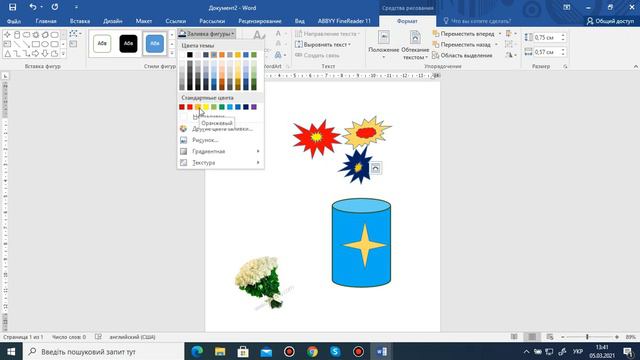Viewport: 640px width, 360px height.
Task: Pick purple standard color swatch
Action: (x=254, y=107)
